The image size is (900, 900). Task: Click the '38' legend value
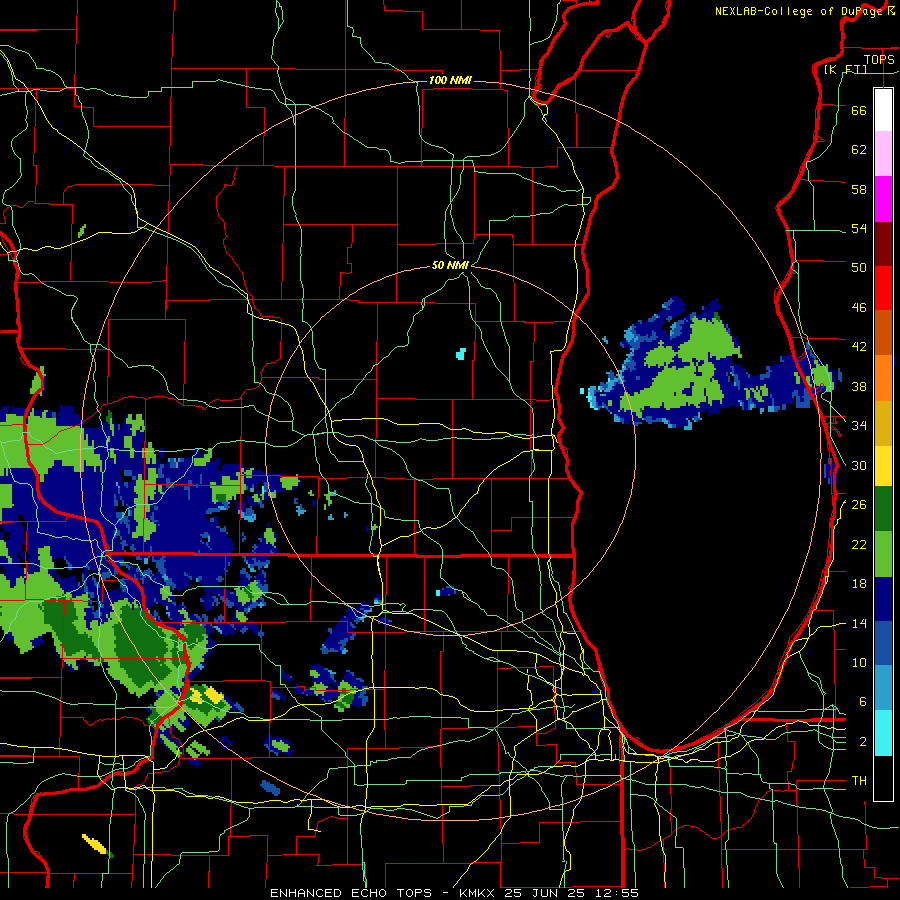[859, 386]
